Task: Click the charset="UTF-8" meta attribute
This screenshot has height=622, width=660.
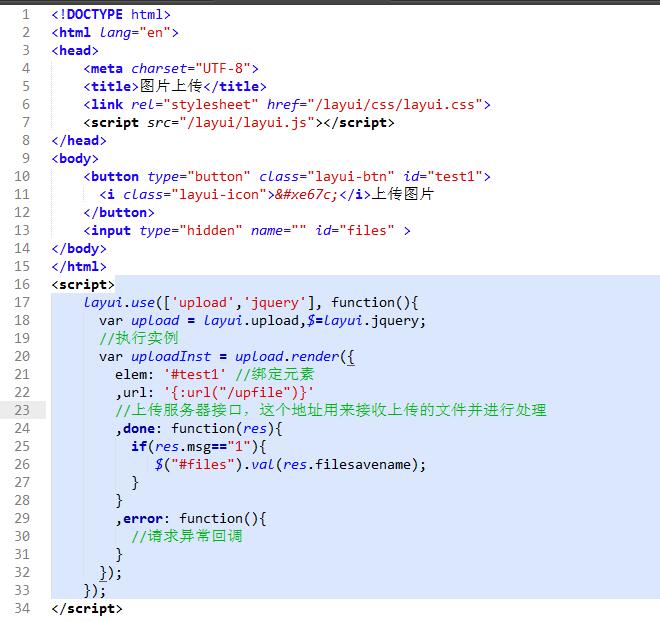Action: pyautogui.click(x=191, y=68)
